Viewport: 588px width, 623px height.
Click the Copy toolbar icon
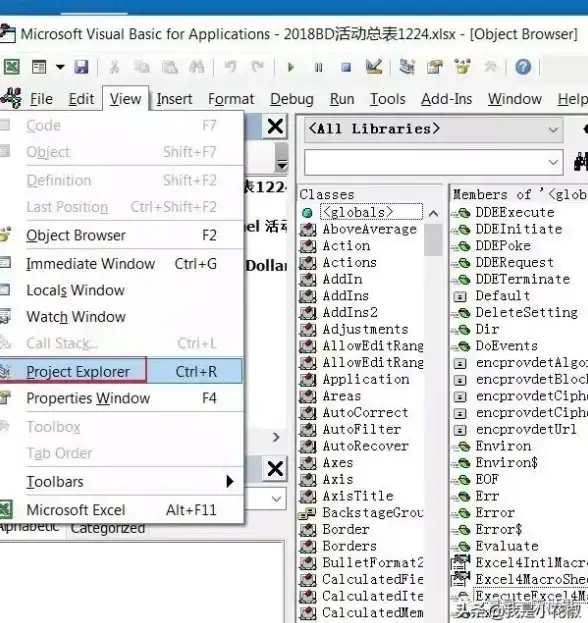click(x=141, y=67)
